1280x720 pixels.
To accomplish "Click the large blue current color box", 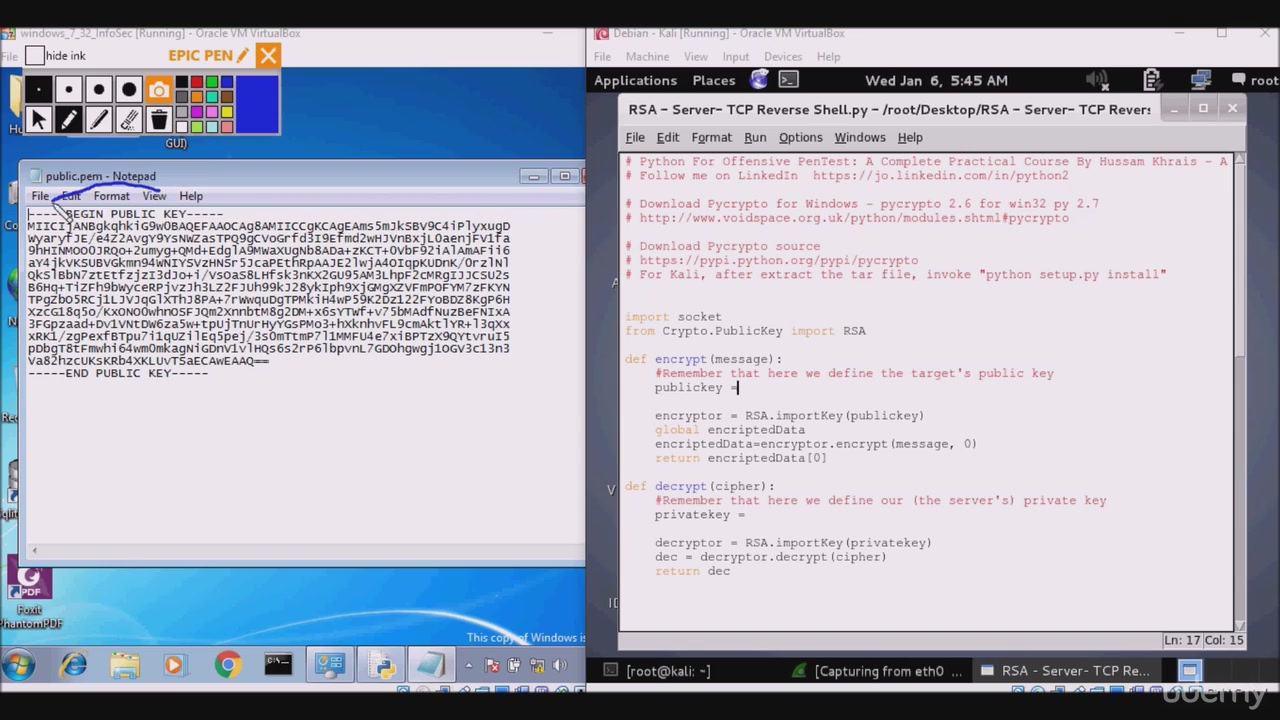I will (257, 105).
